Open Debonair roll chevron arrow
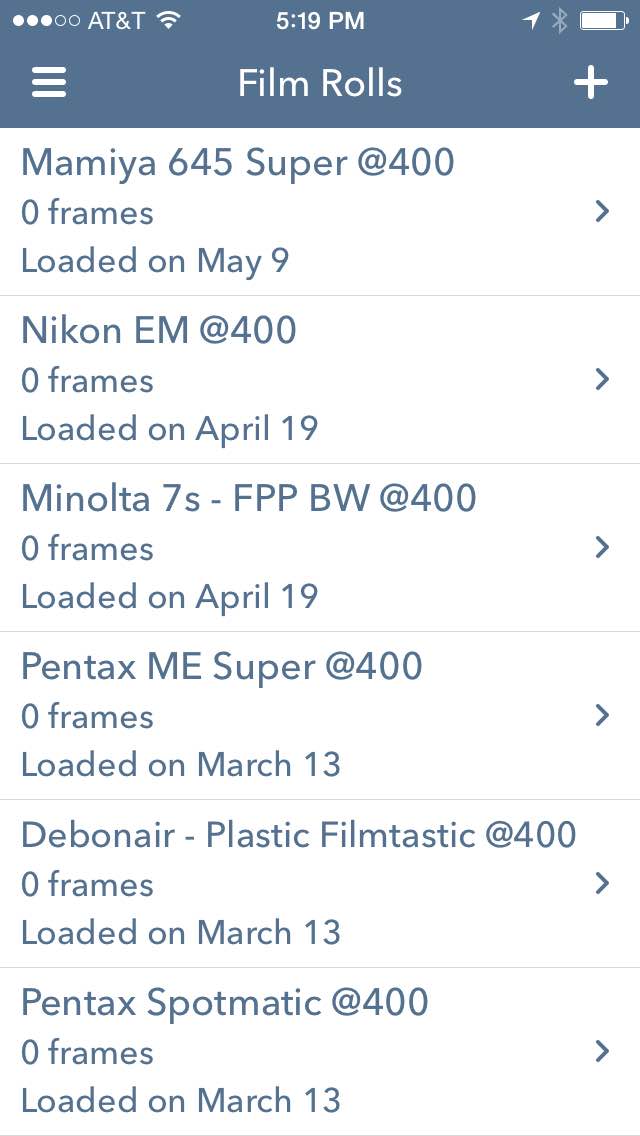The image size is (640, 1136). 602,883
